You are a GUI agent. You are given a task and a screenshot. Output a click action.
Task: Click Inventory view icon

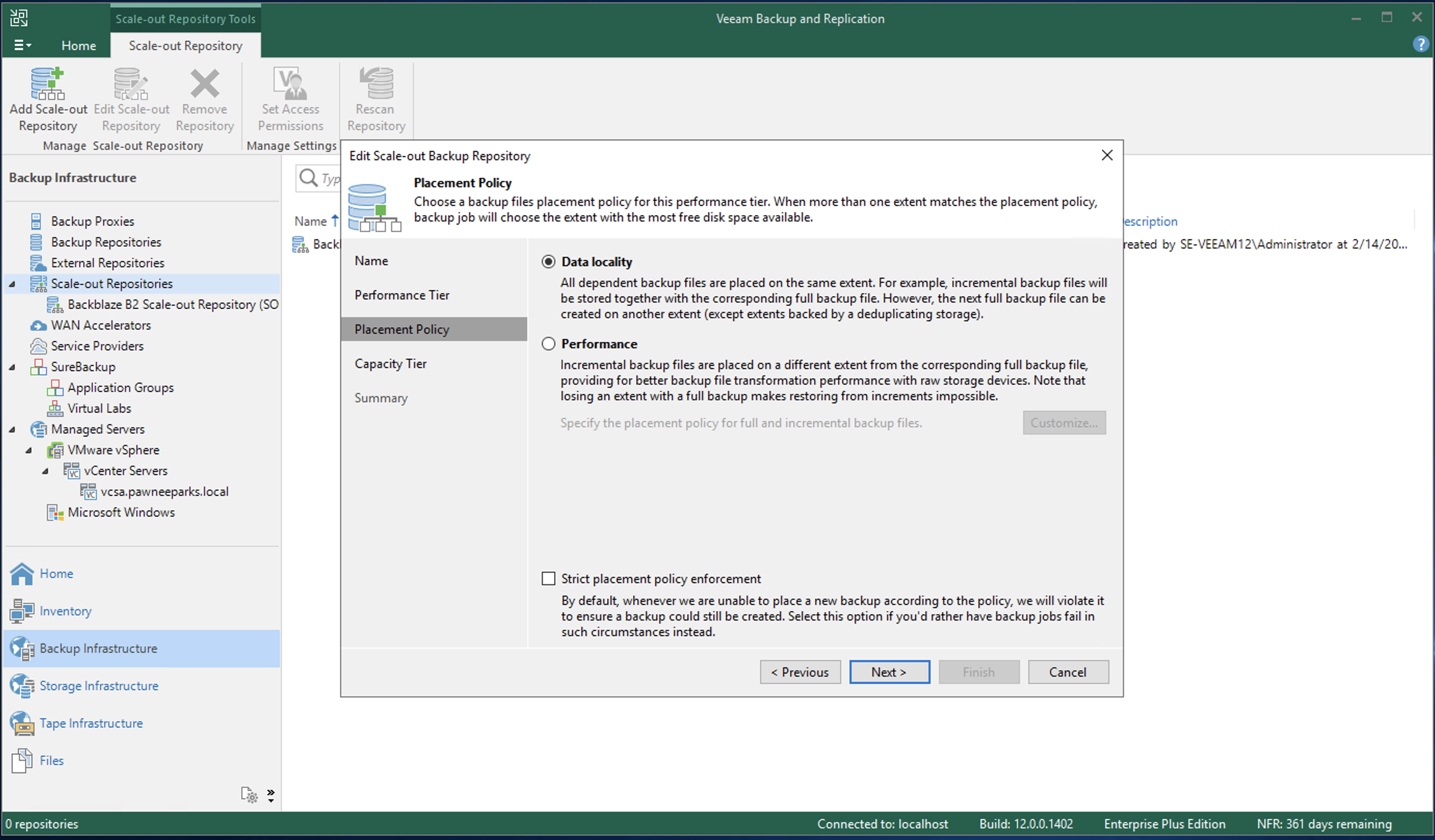[22, 610]
